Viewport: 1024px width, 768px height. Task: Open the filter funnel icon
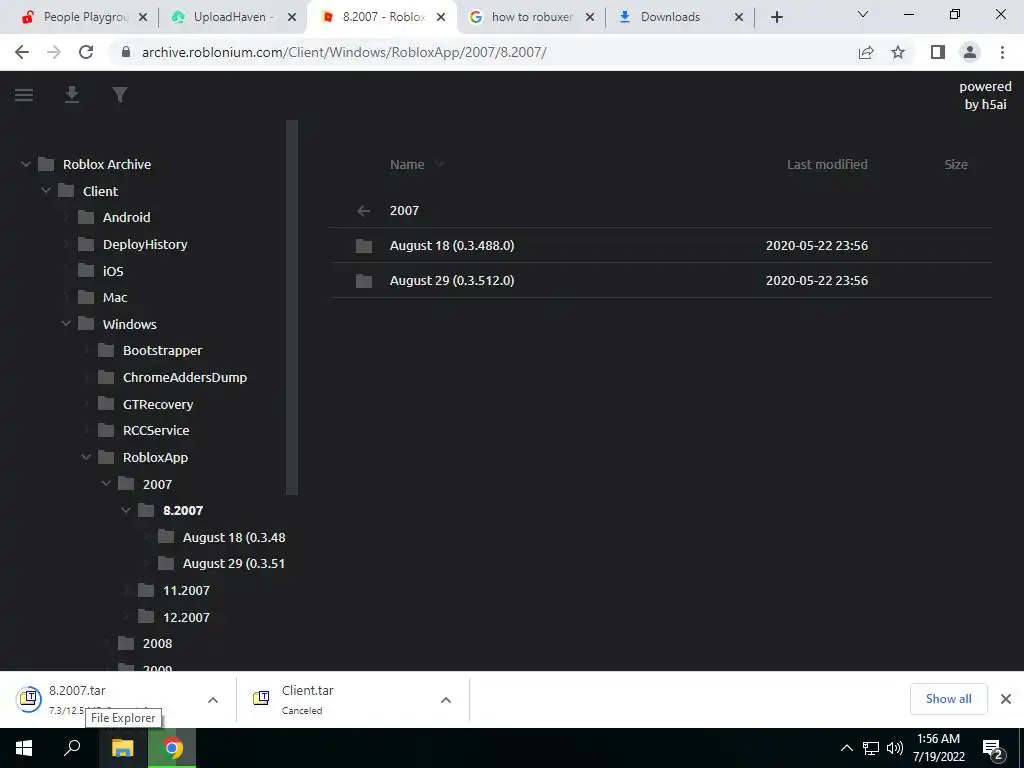[120, 95]
